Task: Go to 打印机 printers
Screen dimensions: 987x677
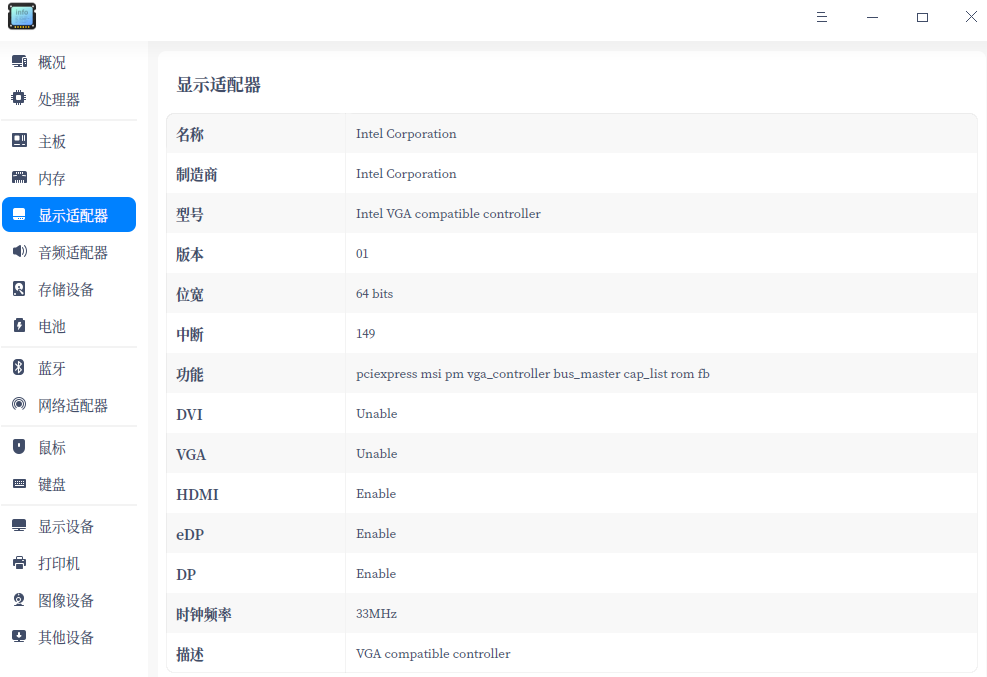Action: coord(69,564)
